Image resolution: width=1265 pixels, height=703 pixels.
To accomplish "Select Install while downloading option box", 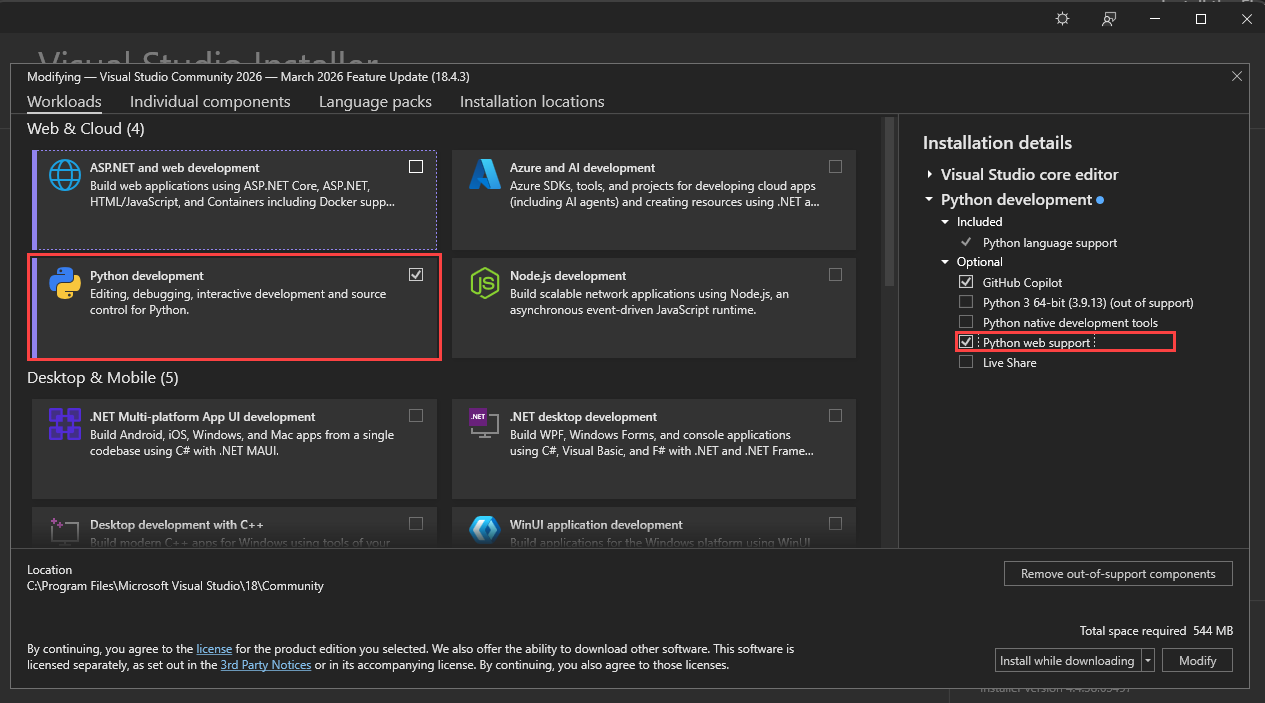I will (x=1068, y=661).
